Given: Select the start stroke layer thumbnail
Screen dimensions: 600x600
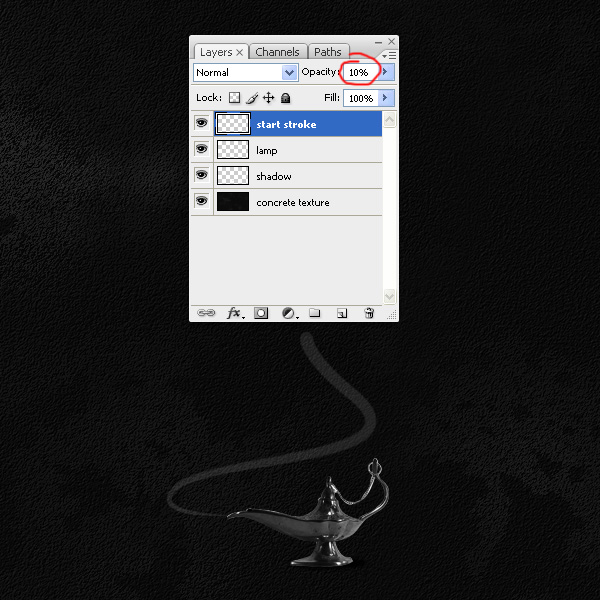Looking at the screenshot, I should [233, 124].
